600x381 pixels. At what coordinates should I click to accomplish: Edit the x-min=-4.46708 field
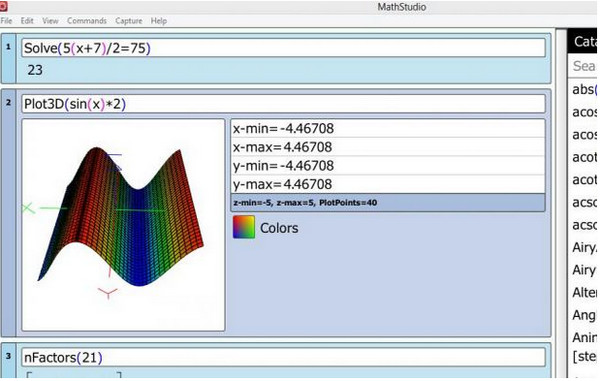(388, 129)
